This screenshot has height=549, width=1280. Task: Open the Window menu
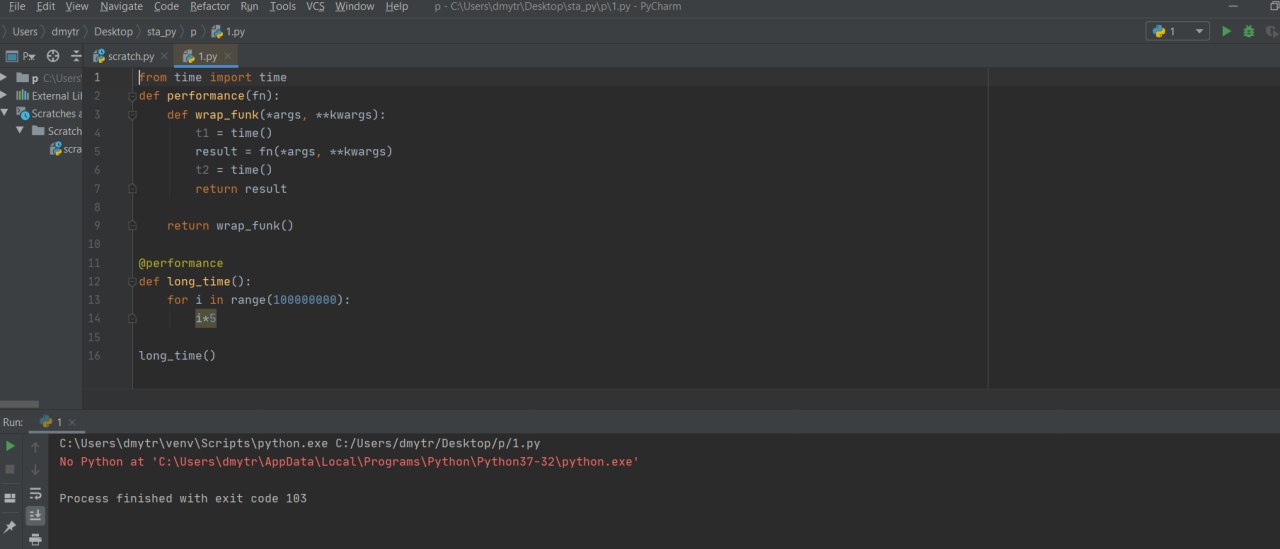[355, 6]
